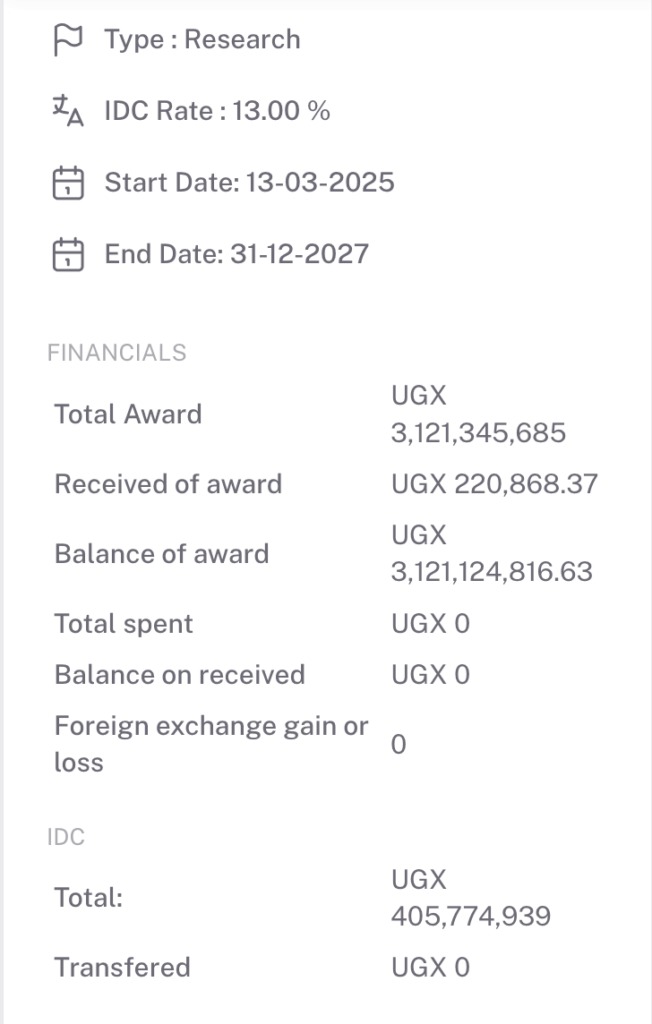The image size is (652, 1024).
Task: Select the Type : Research text
Action: point(203,40)
